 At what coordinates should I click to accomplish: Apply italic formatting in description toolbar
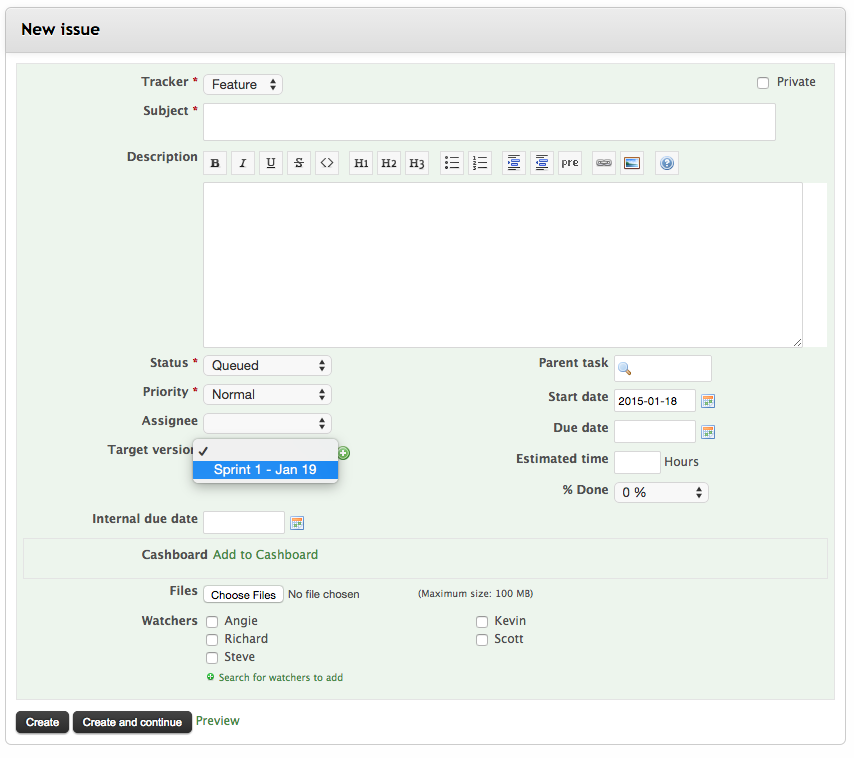coord(243,163)
